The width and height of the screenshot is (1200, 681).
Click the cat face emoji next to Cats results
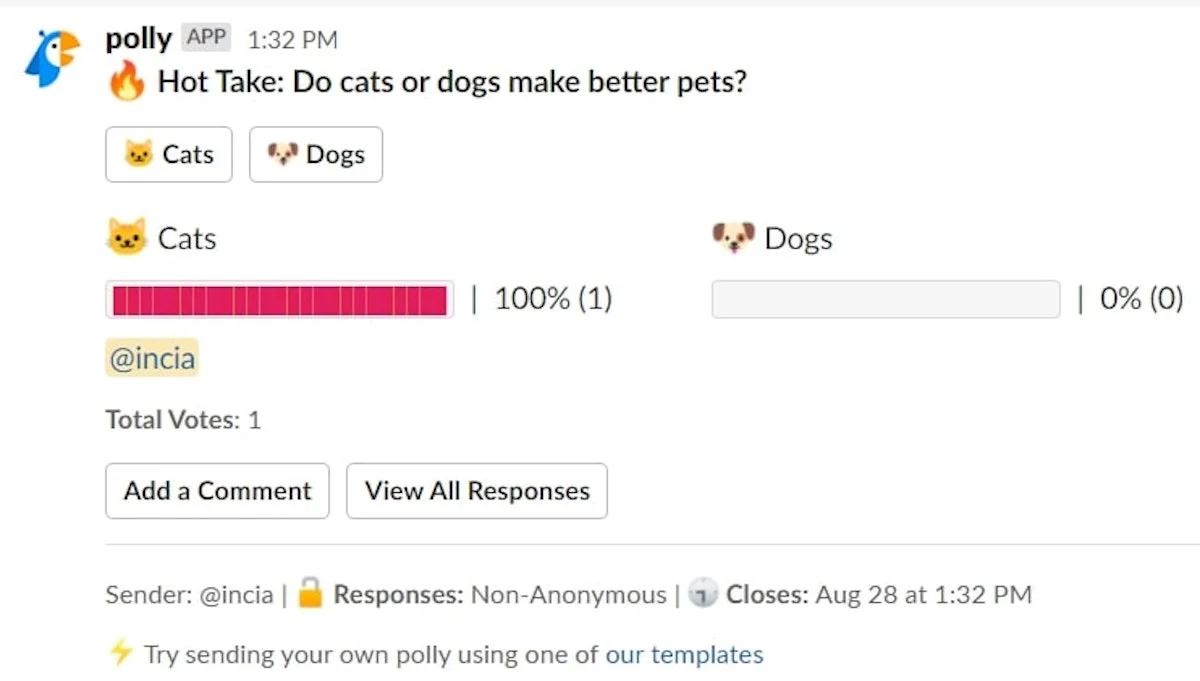tap(124, 237)
